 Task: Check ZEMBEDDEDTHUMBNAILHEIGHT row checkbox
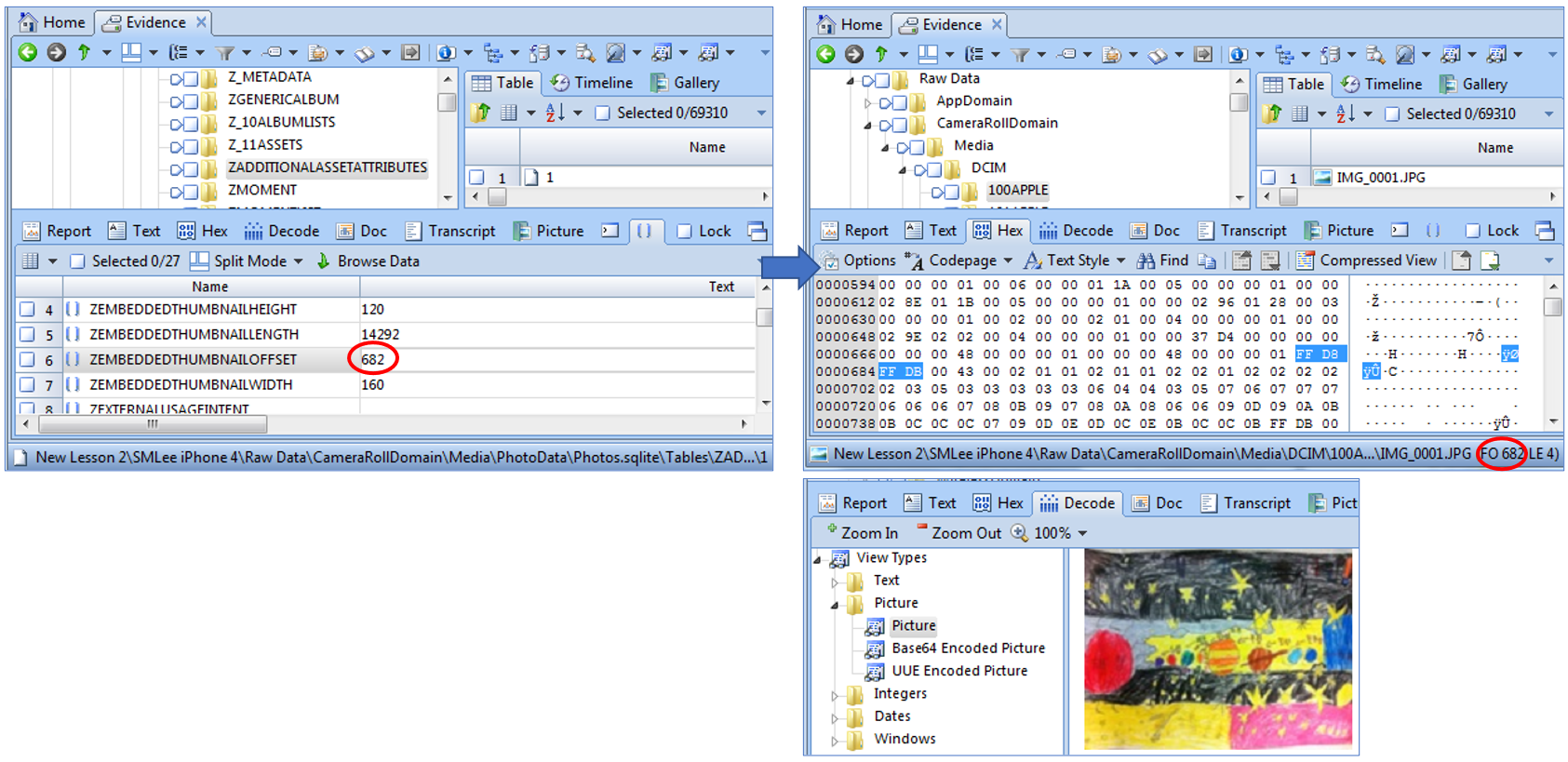click(27, 310)
